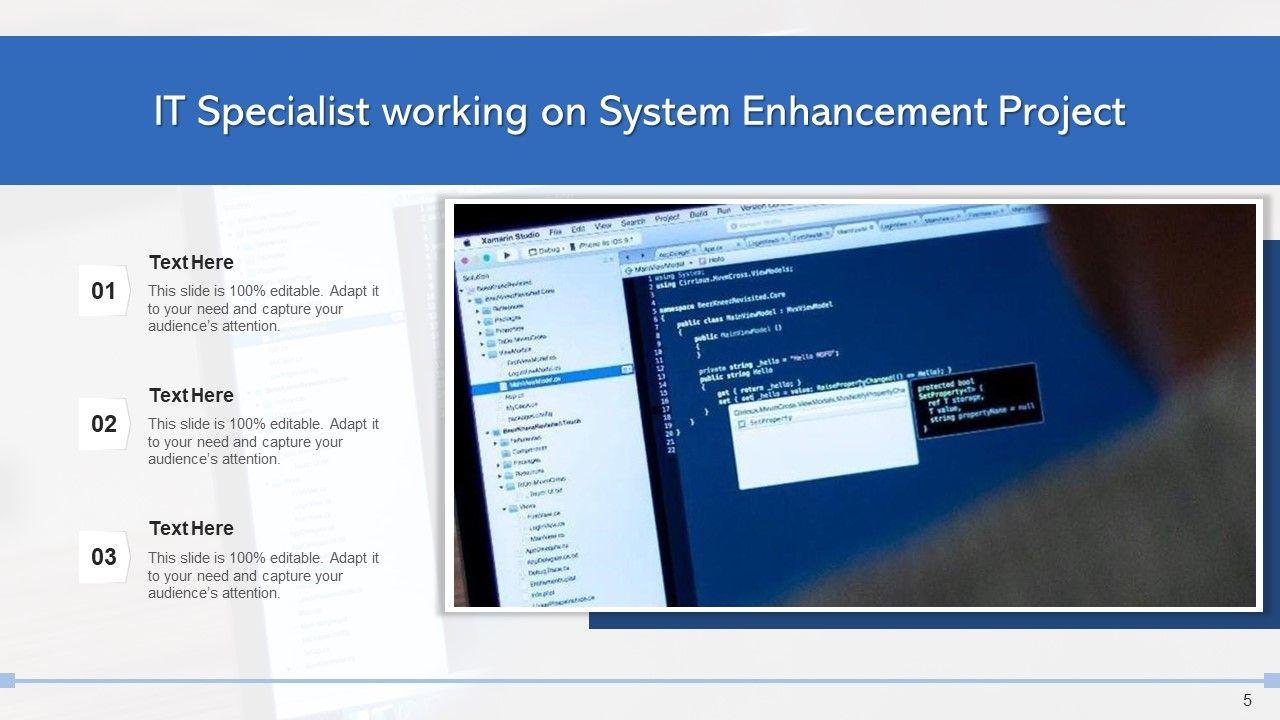Image resolution: width=1280 pixels, height=720 pixels.
Task: Select the 03 number badge
Action: (x=104, y=557)
